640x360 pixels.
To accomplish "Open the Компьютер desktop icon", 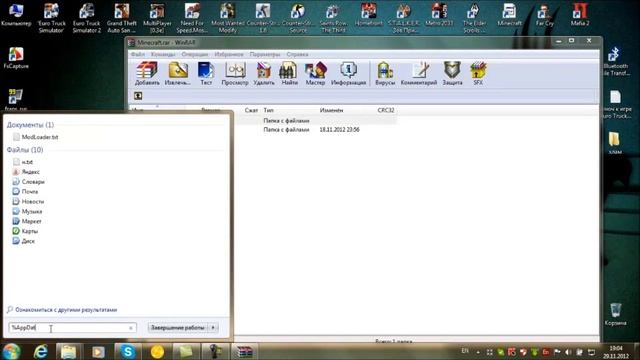I will click(x=16, y=15).
